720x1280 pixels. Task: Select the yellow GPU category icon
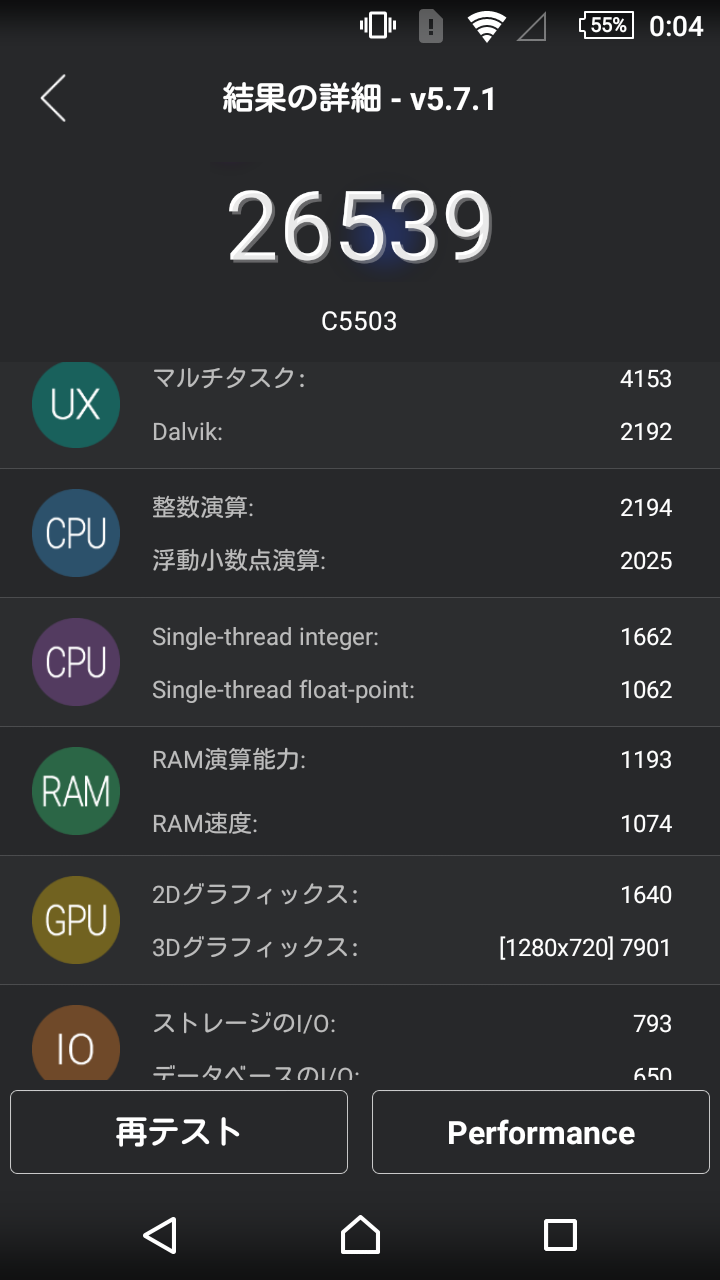[x=75, y=920]
